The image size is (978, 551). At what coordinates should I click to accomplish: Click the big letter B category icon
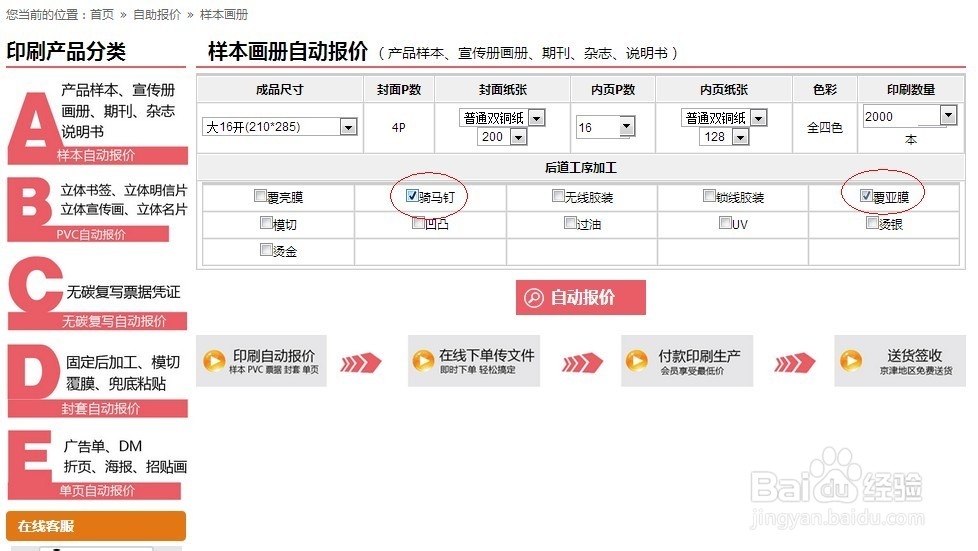29,203
